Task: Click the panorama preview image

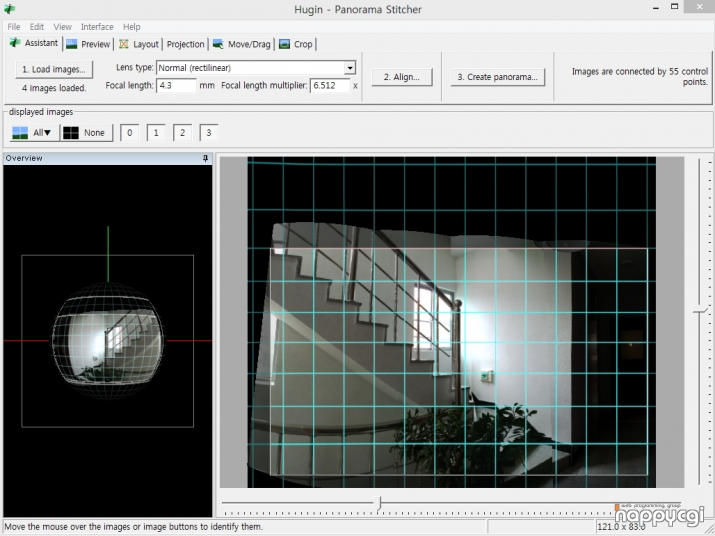Action: (x=451, y=322)
